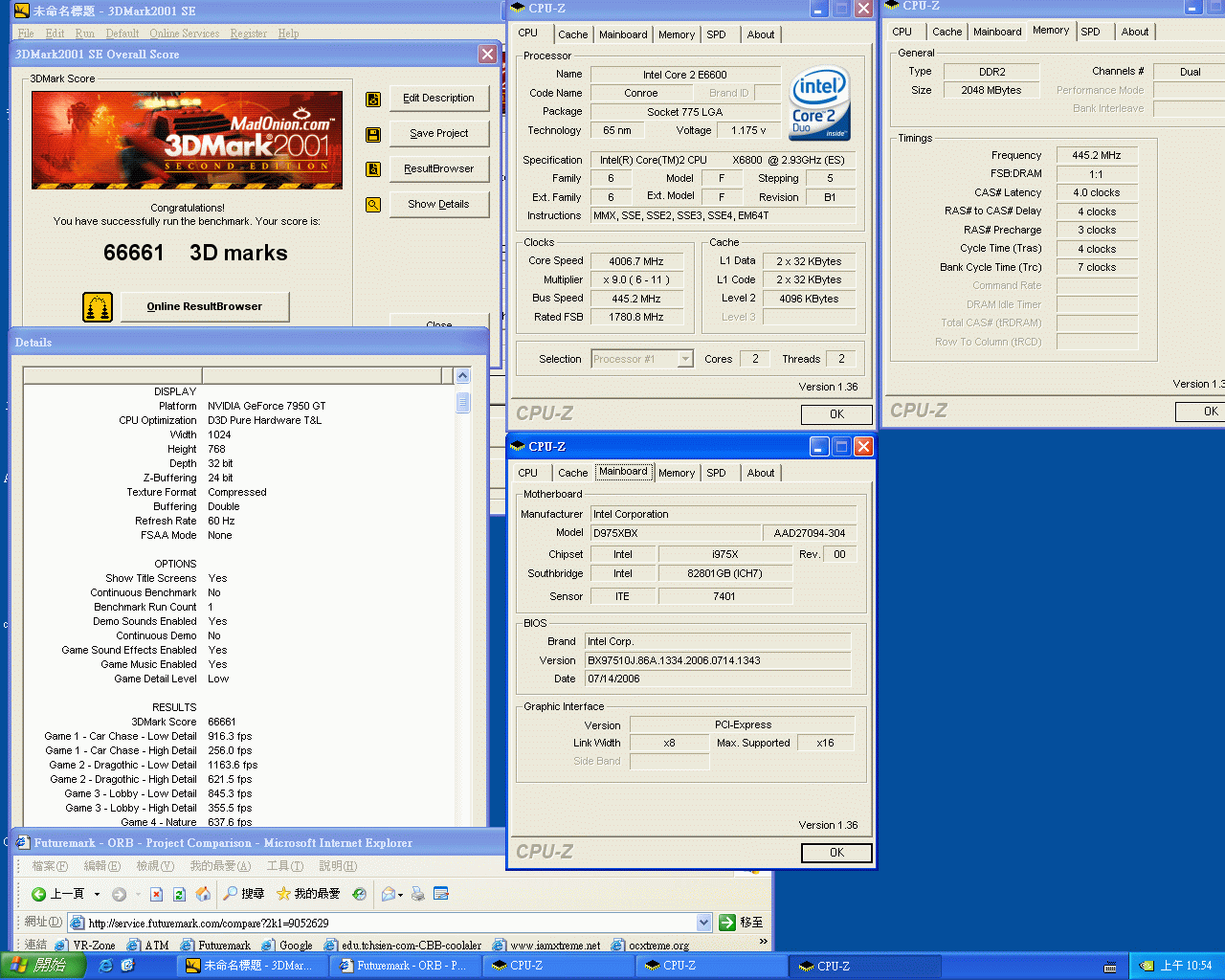Click the Internet Explorer Forward arrow
The width and height of the screenshot is (1225, 980).
pos(119,894)
